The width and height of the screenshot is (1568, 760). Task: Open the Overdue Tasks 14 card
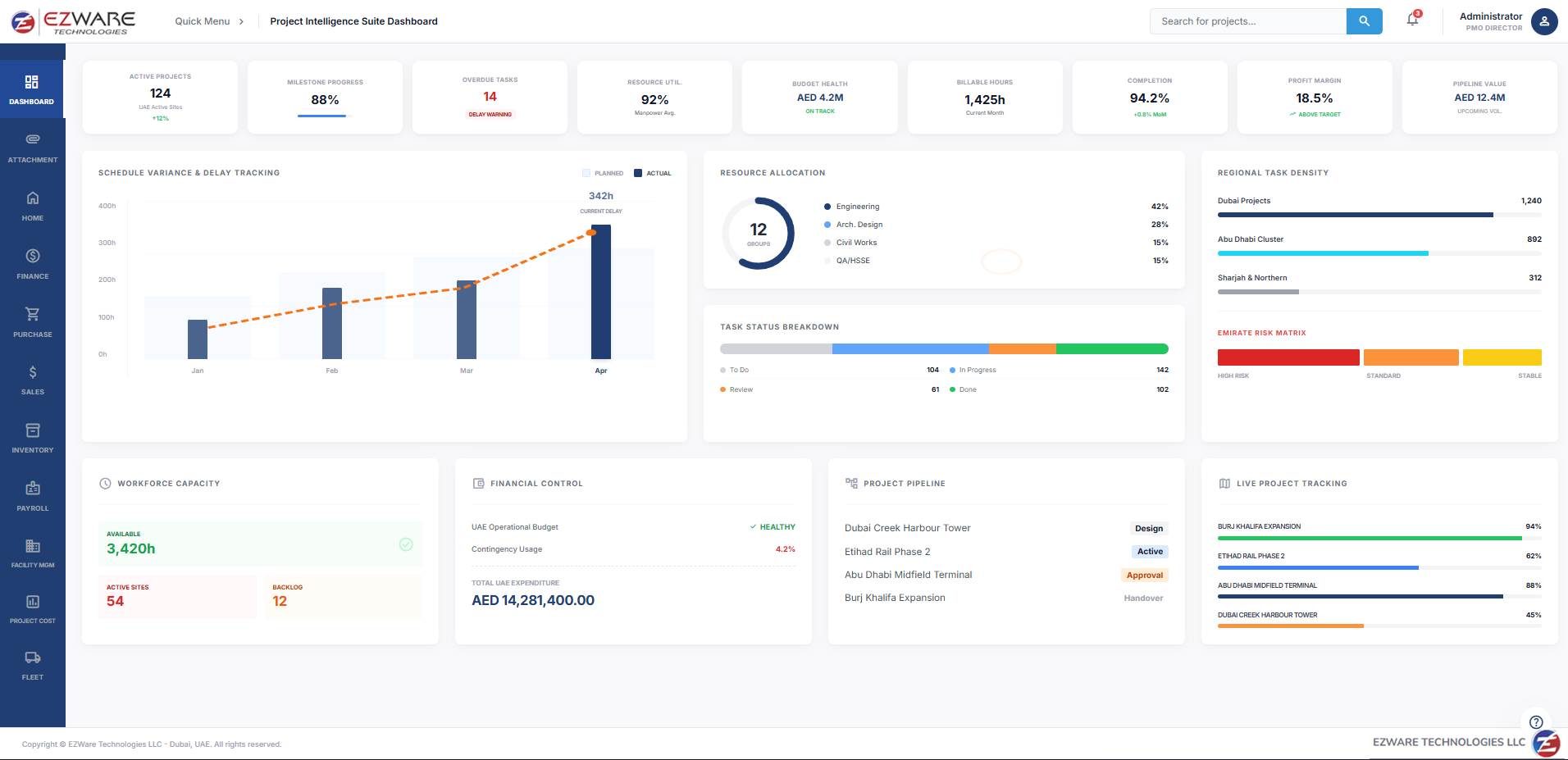pos(490,97)
